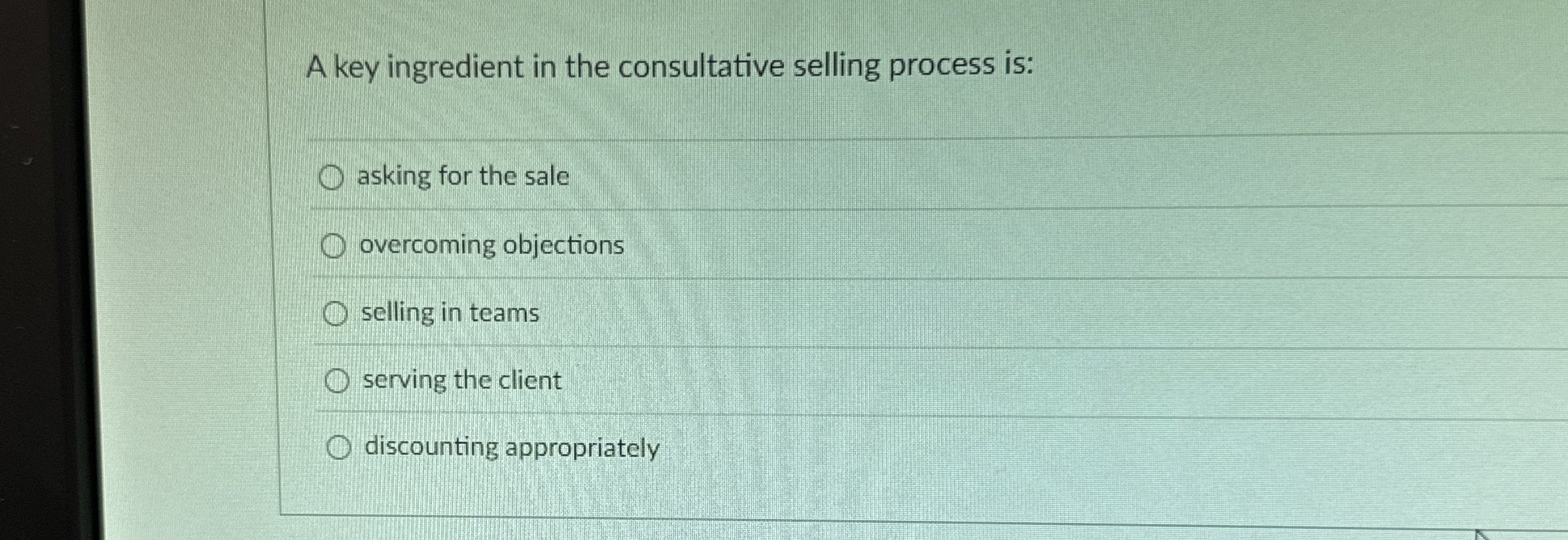Select the radio button for 'overcoming objections'
The height and width of the screenshot is (540, 1568).
[334, 246]
